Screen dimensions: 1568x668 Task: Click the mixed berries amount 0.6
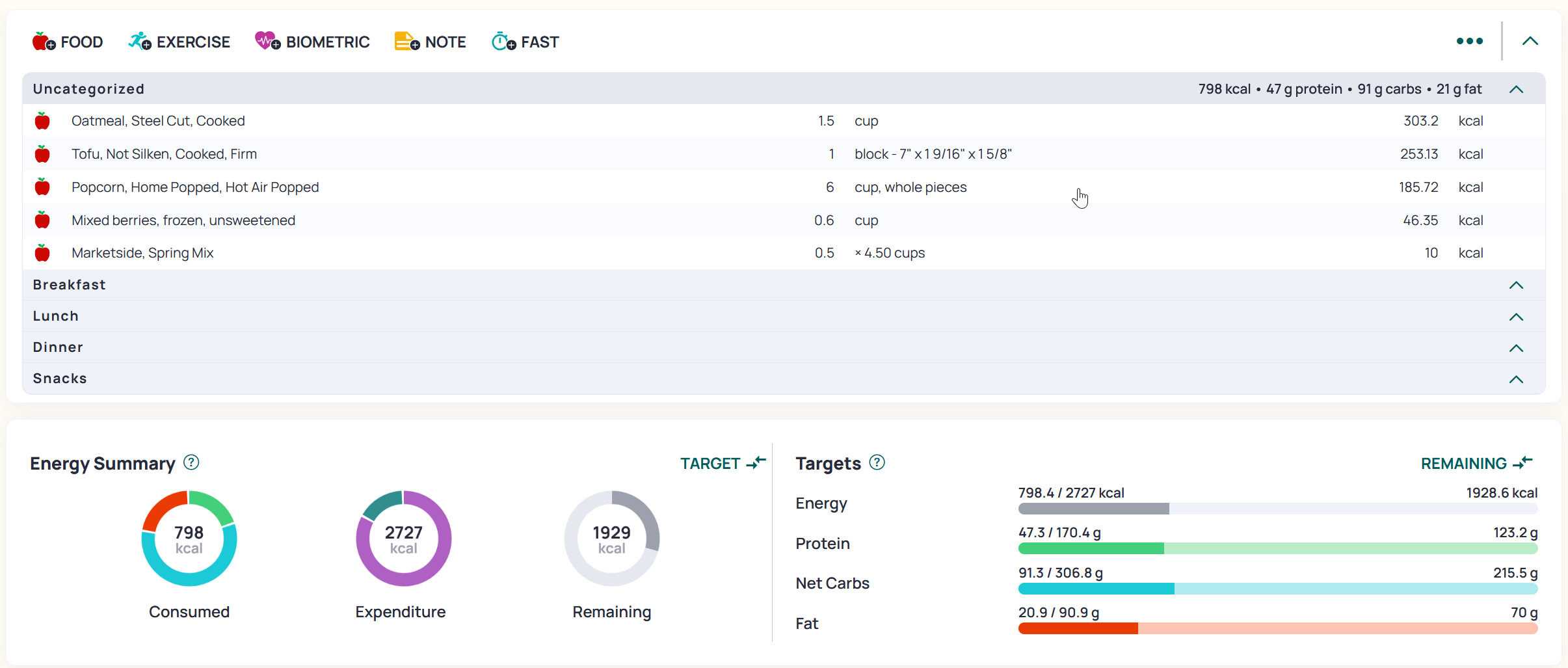[x=824, y=220]
